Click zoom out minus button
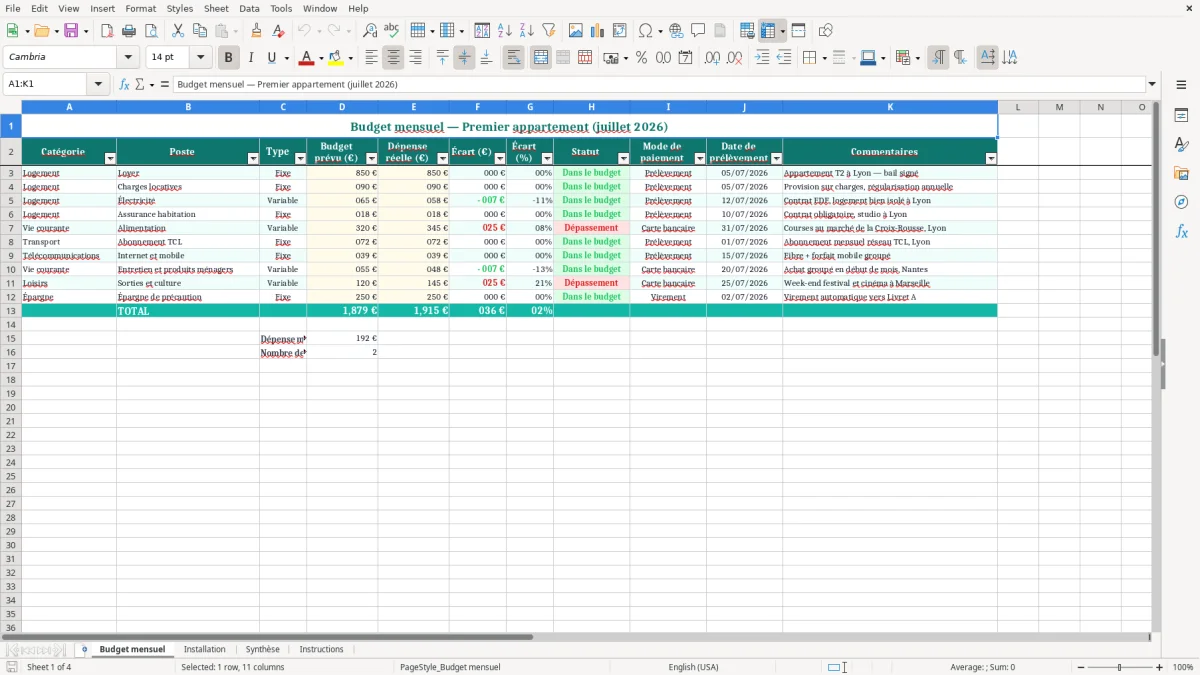Image resolution: width=1200 pixels, height=675 pixels. 1081,667
